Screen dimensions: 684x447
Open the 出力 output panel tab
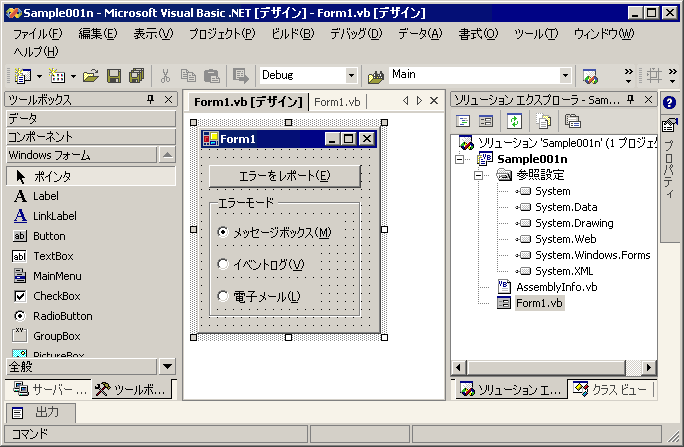[x=41, y=413]
